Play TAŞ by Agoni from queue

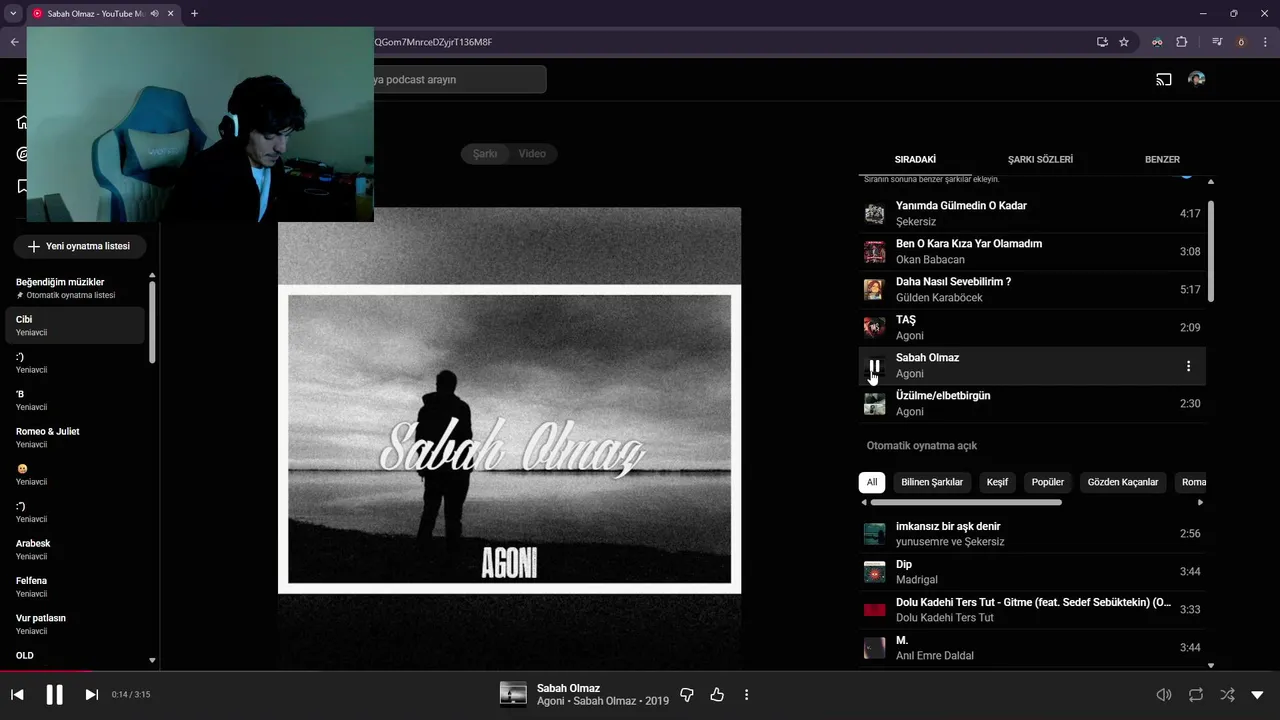click(1032, 327)
